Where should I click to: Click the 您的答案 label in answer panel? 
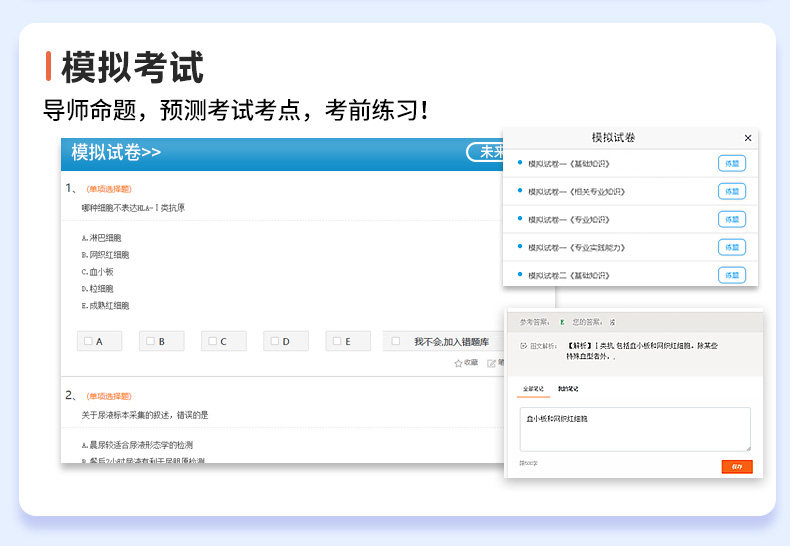(587, 322)
